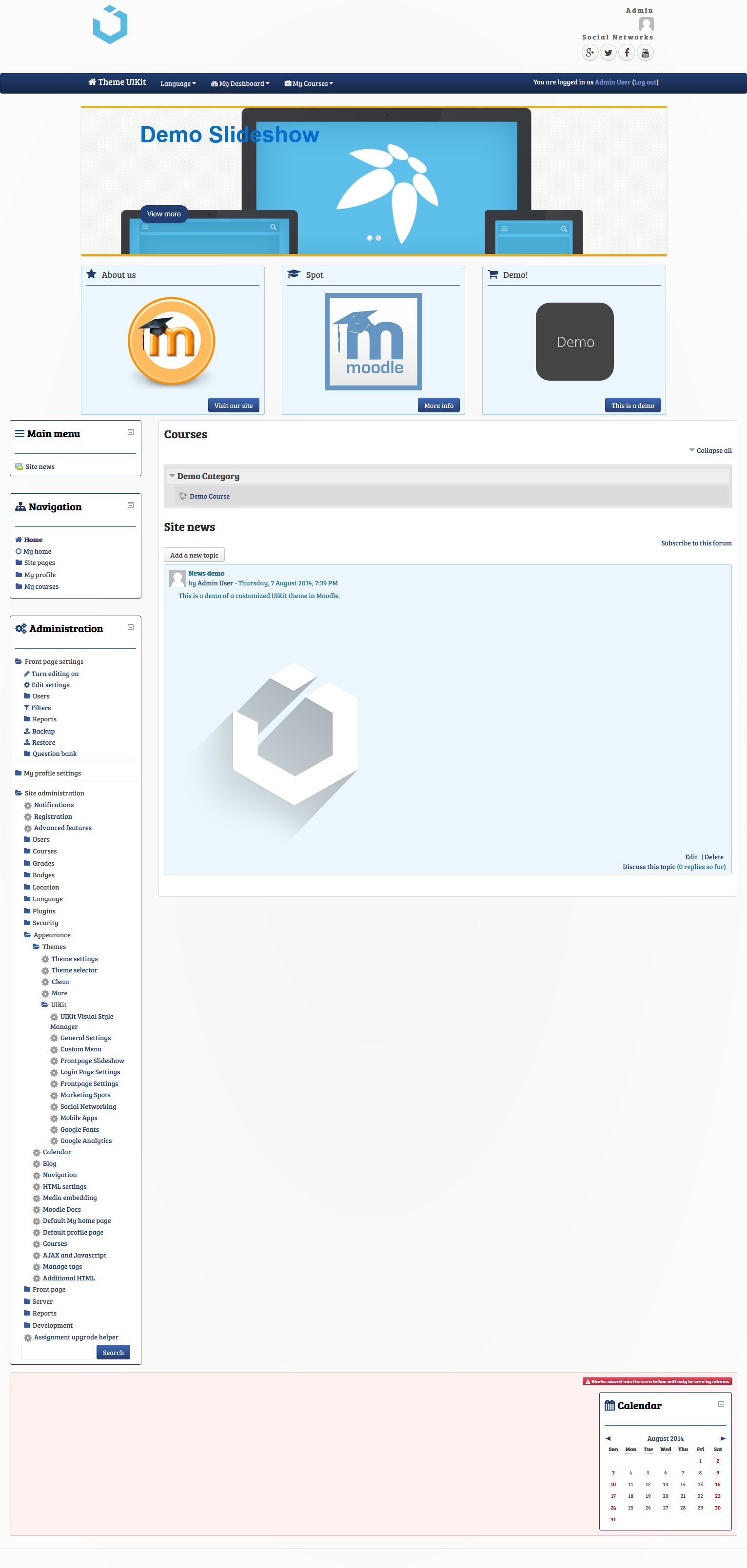Click the Admin user avatar in header
Viewport: 747px width, 1568px height.
tap(646, 24)
